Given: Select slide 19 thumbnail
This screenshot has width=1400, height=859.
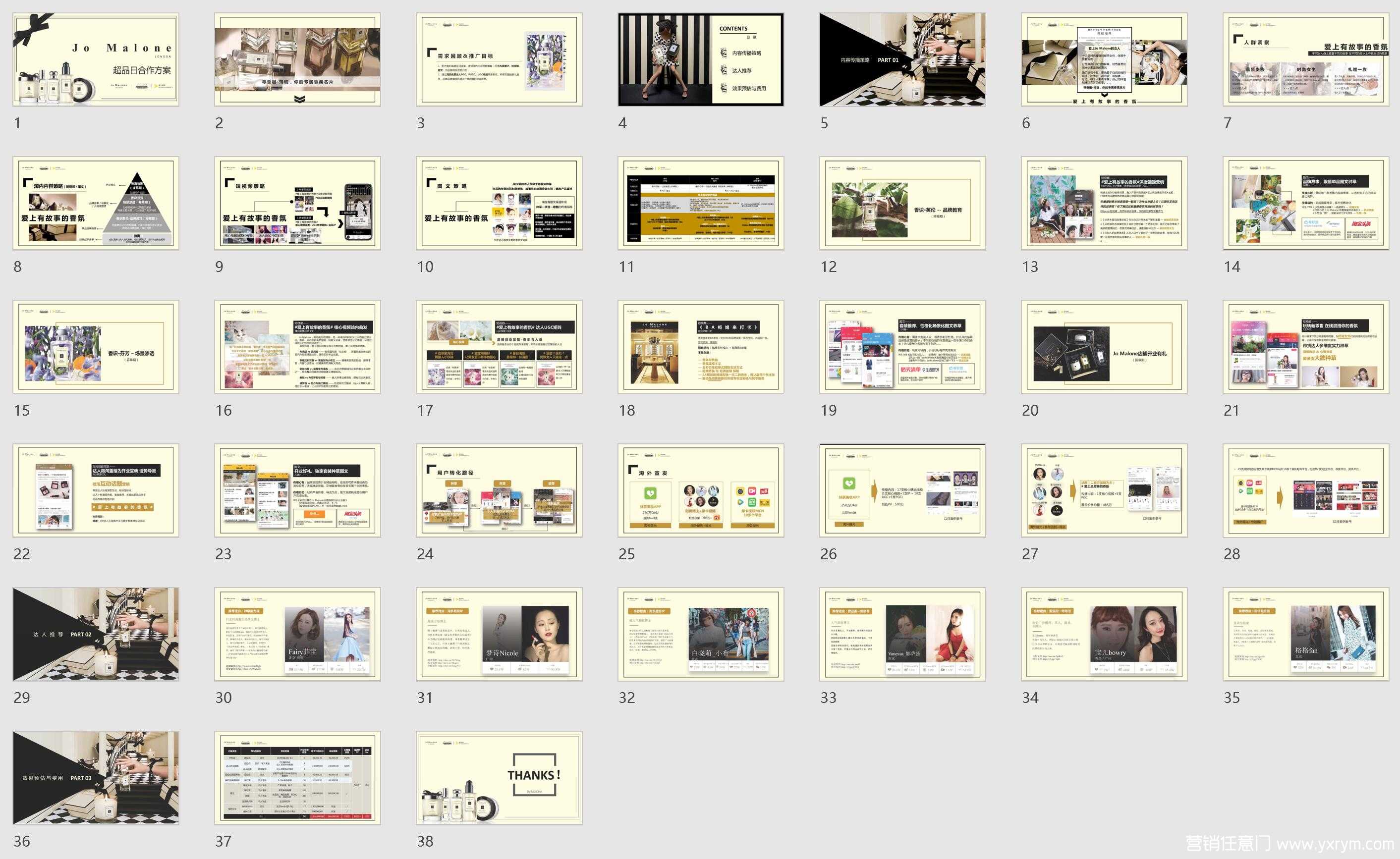Looking at the screenshot, I should (903, 347).
